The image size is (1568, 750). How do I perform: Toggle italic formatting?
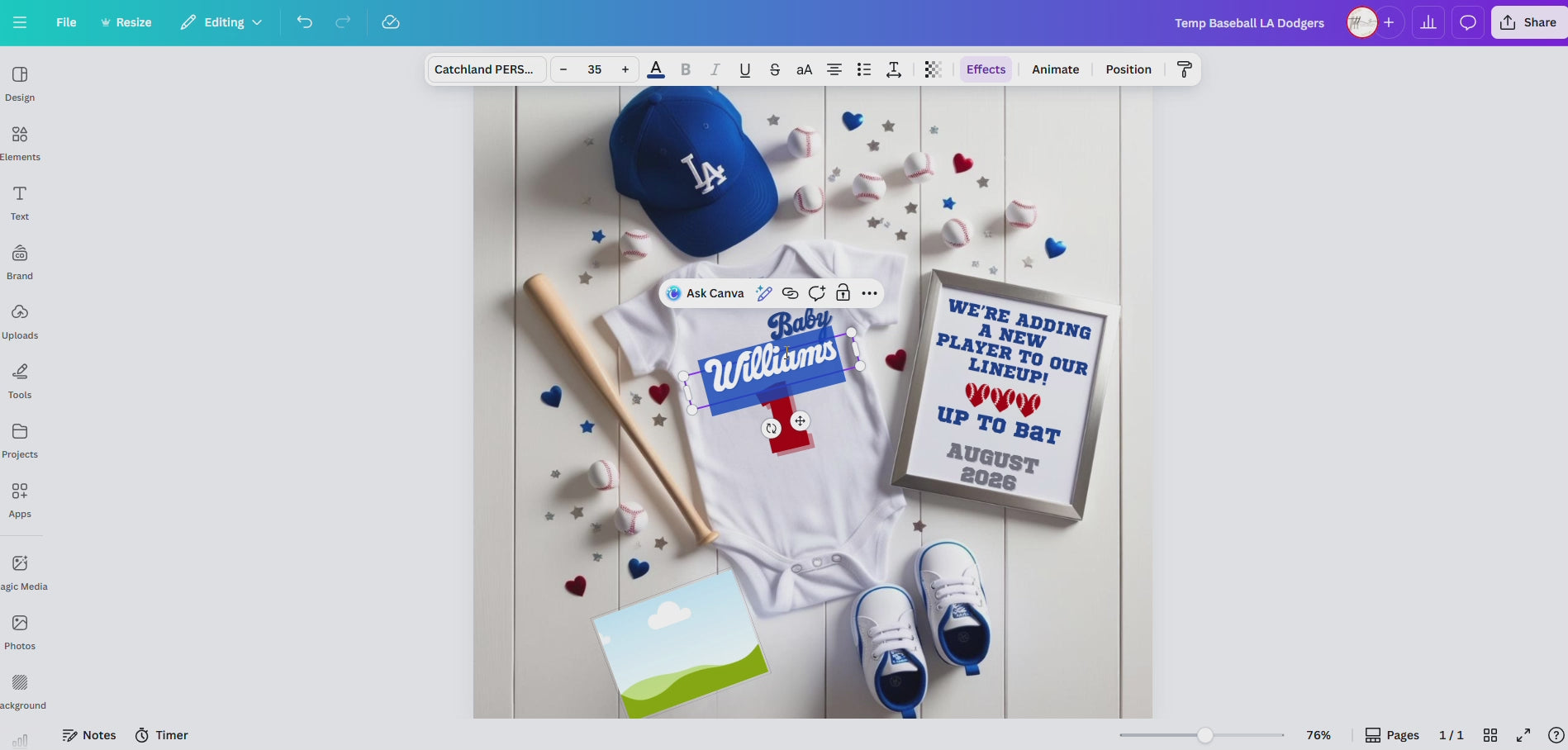click(x=715, y=69)
